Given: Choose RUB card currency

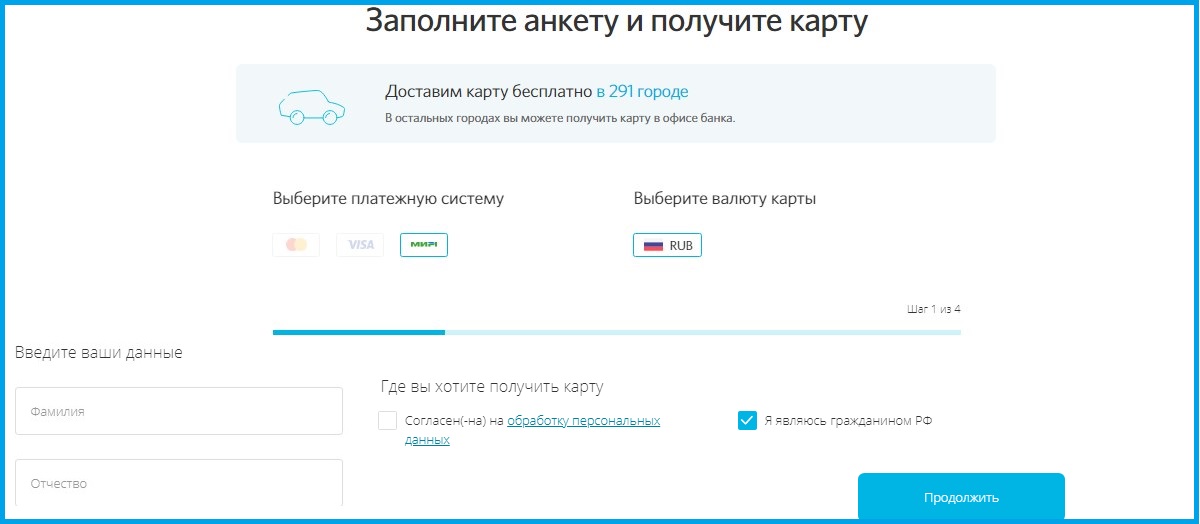Looking at the screenshot, I should tap(667, 245).
